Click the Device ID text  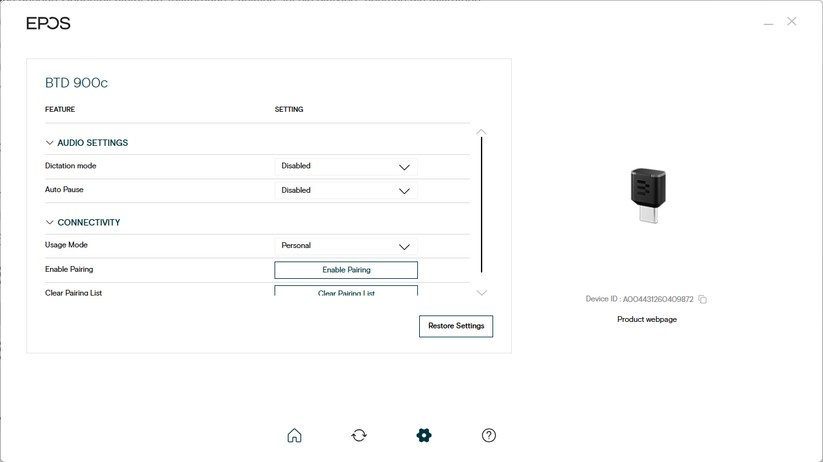point(639,299)
